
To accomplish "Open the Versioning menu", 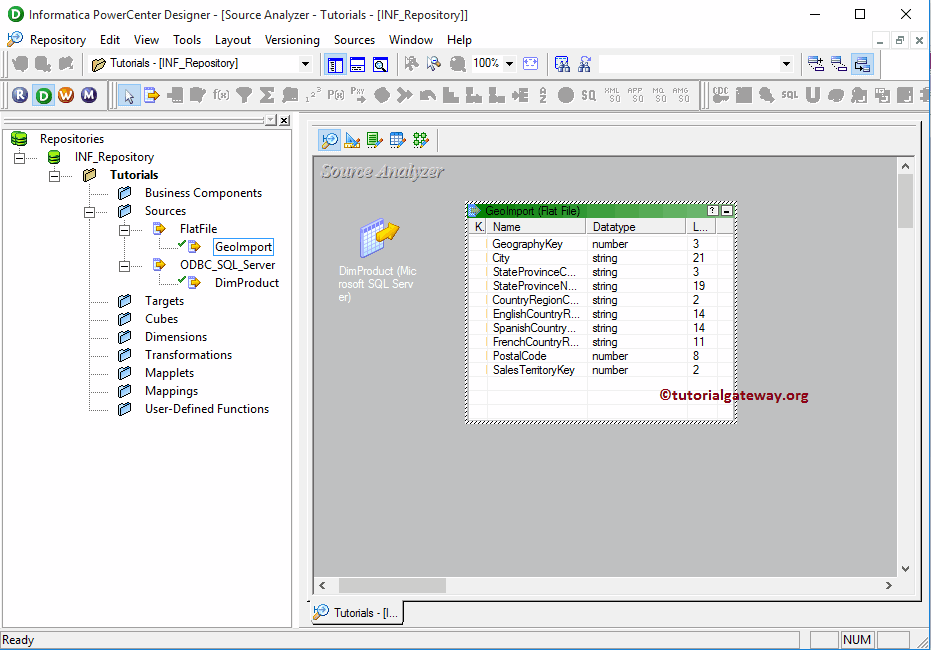I will pos(292,40).
